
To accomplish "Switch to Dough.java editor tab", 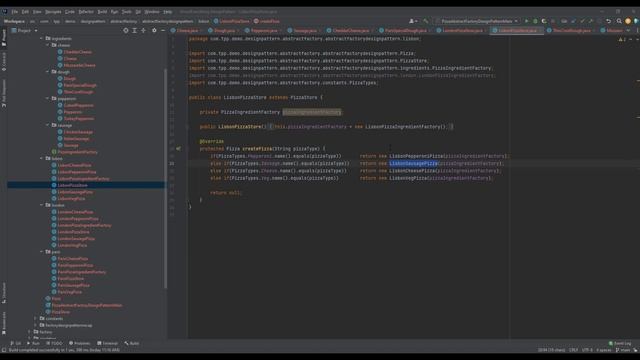I will 224,31.
